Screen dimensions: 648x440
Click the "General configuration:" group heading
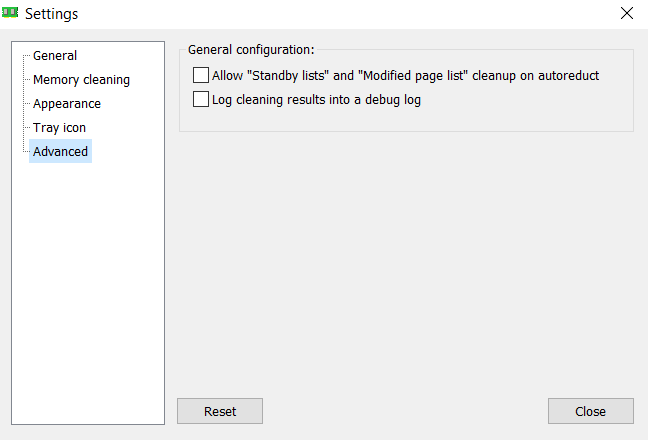[x=251, y=49]
